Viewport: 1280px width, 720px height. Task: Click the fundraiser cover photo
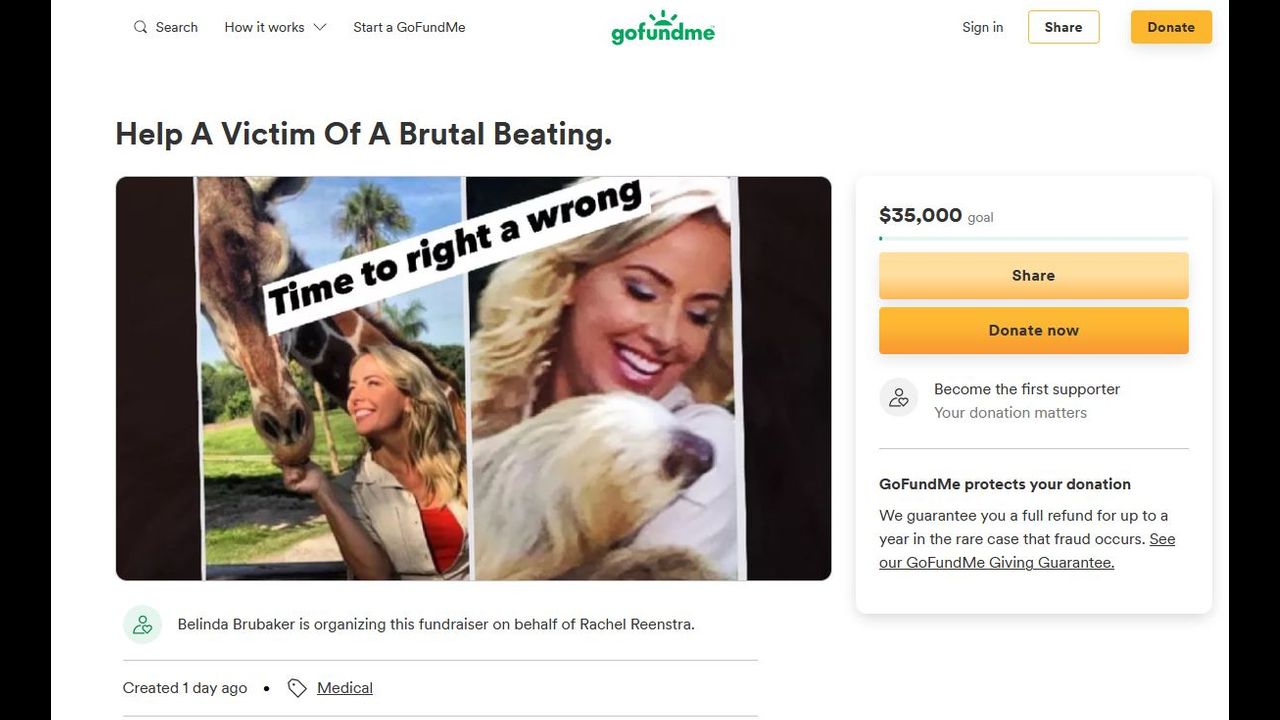(473, 378)
